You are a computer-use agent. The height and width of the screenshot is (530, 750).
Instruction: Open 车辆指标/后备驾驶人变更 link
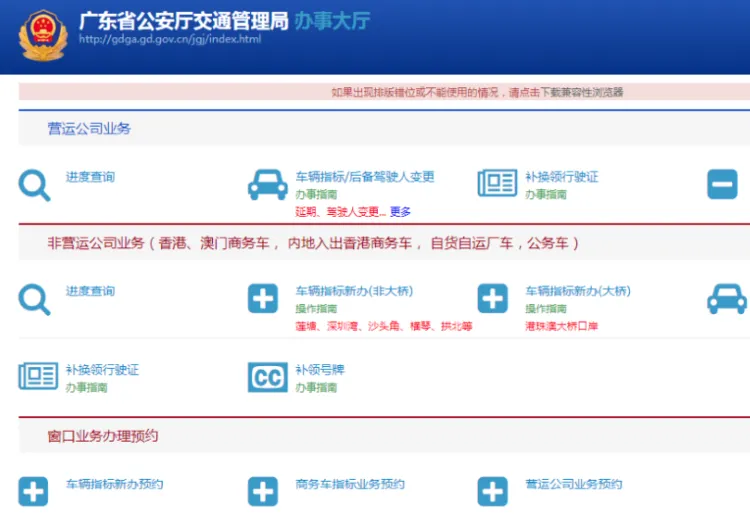365,177
